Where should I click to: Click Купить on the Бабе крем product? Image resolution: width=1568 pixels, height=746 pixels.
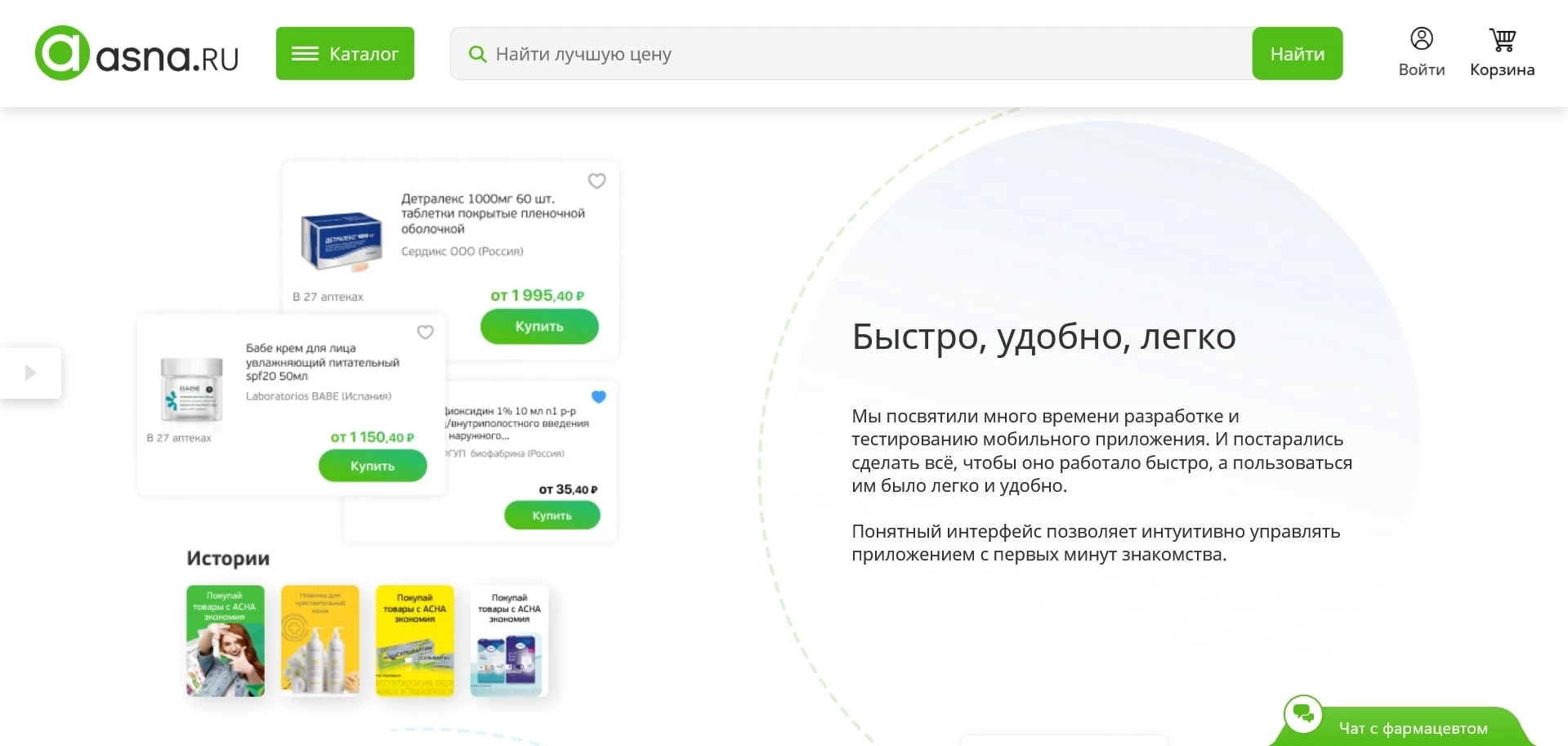(x=373, y=465)
